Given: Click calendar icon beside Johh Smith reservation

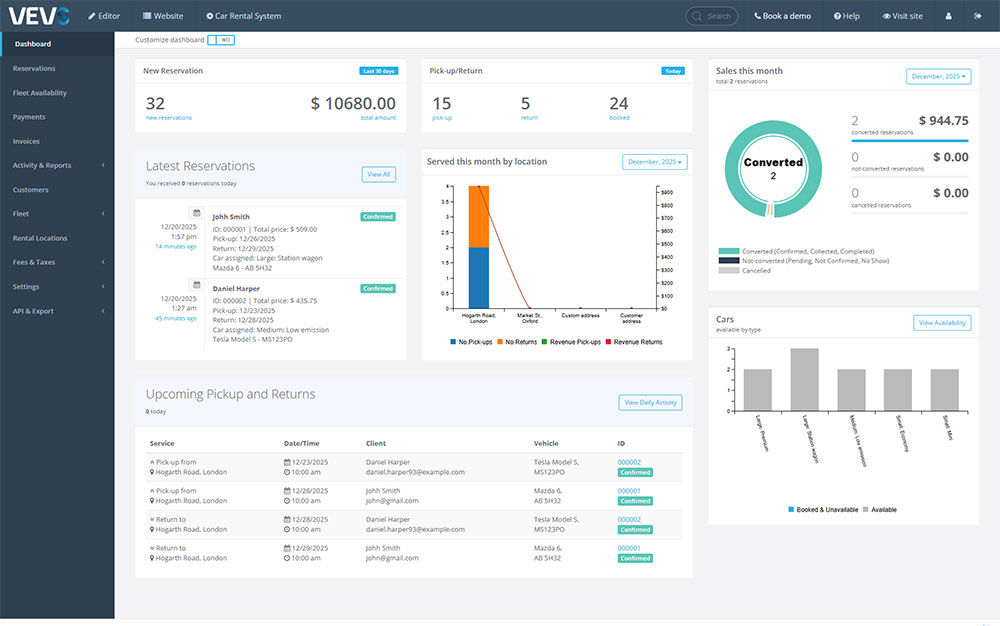Looking at the screenshot, I should pyautogui.click(x=197, y=213).
